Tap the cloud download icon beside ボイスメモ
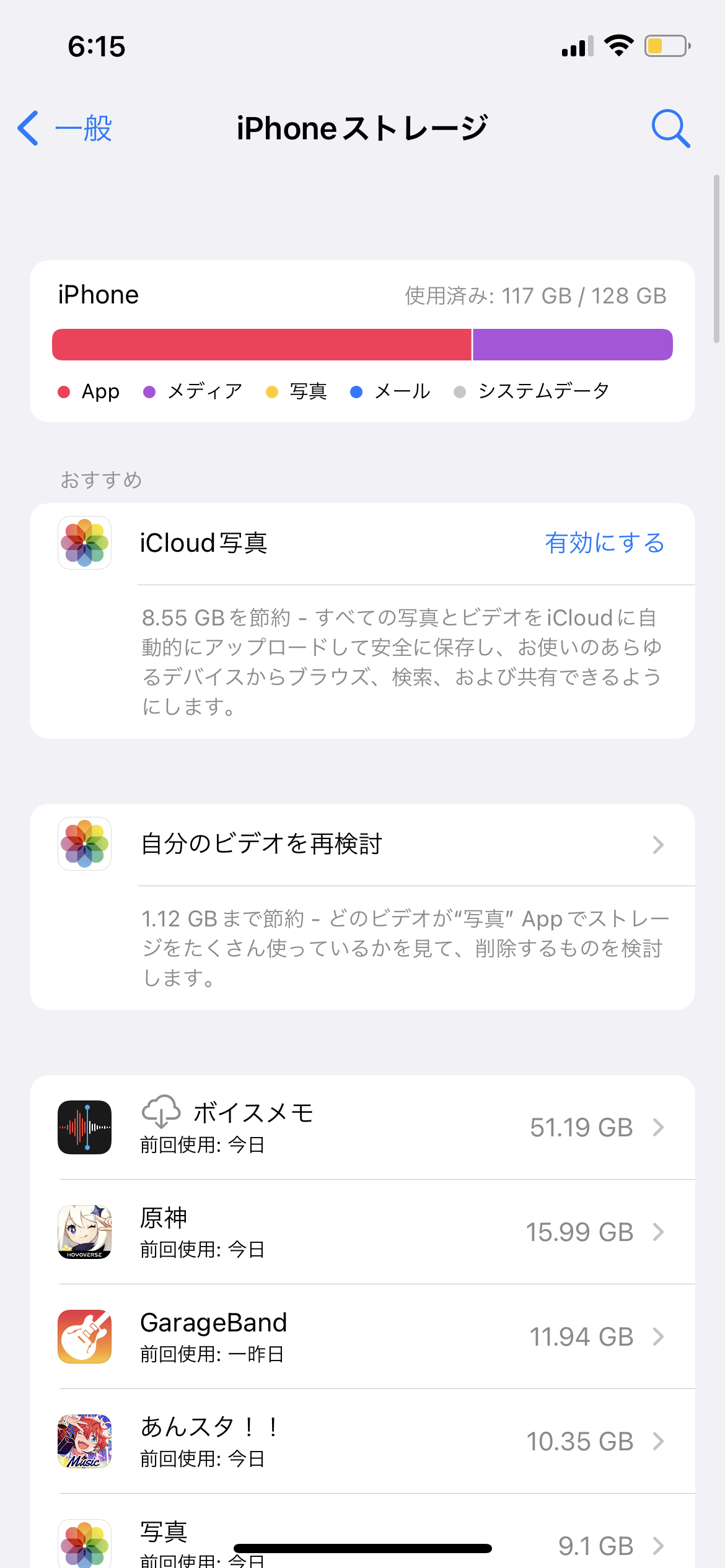The image size is (725, 1568). point(161,1112)
